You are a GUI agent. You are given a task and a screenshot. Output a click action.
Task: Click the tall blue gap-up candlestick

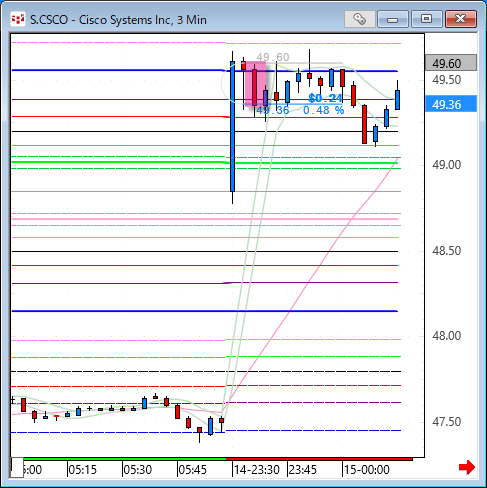232,126
